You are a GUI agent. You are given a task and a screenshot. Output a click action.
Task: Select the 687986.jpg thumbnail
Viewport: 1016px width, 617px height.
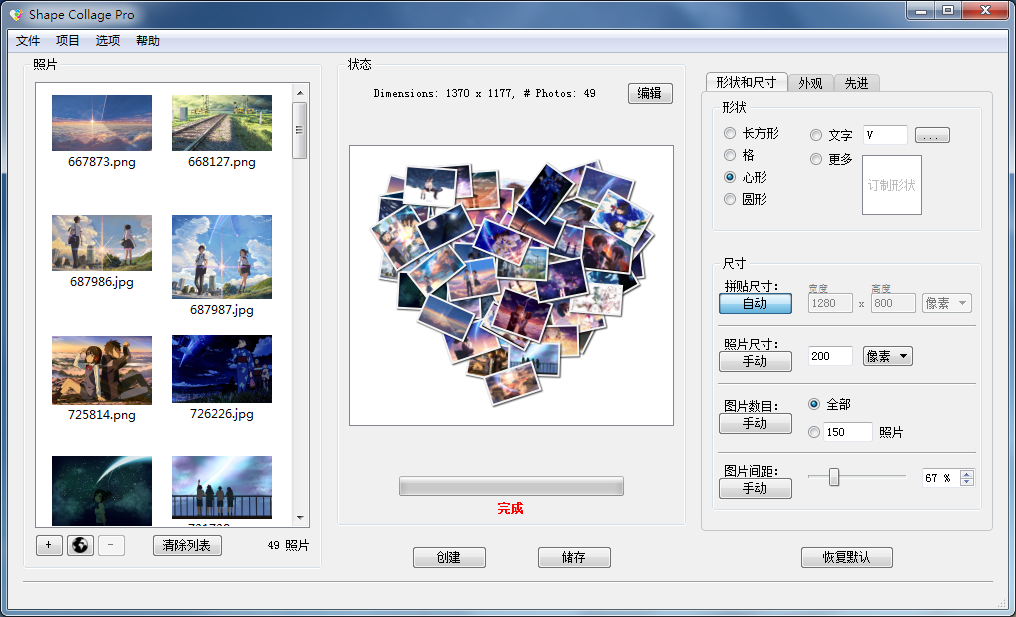tap(102, 243)
